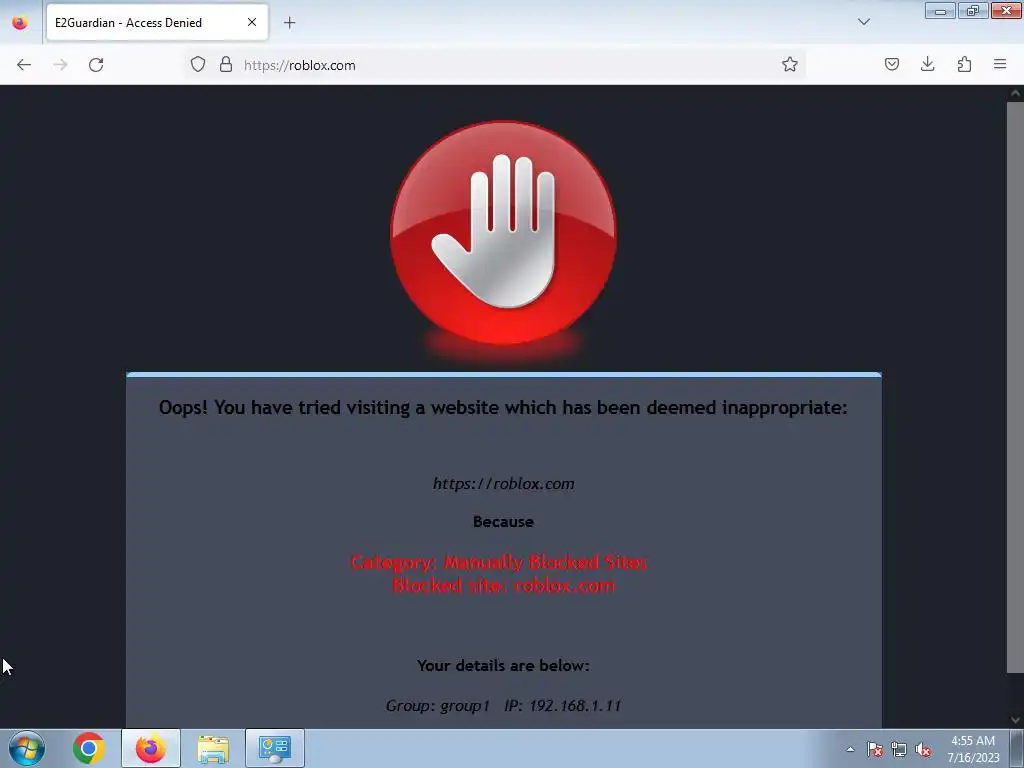Open the Firefox hamburger application menu
Screen dimensions: 1024x768
click(x=1000, y=64)
